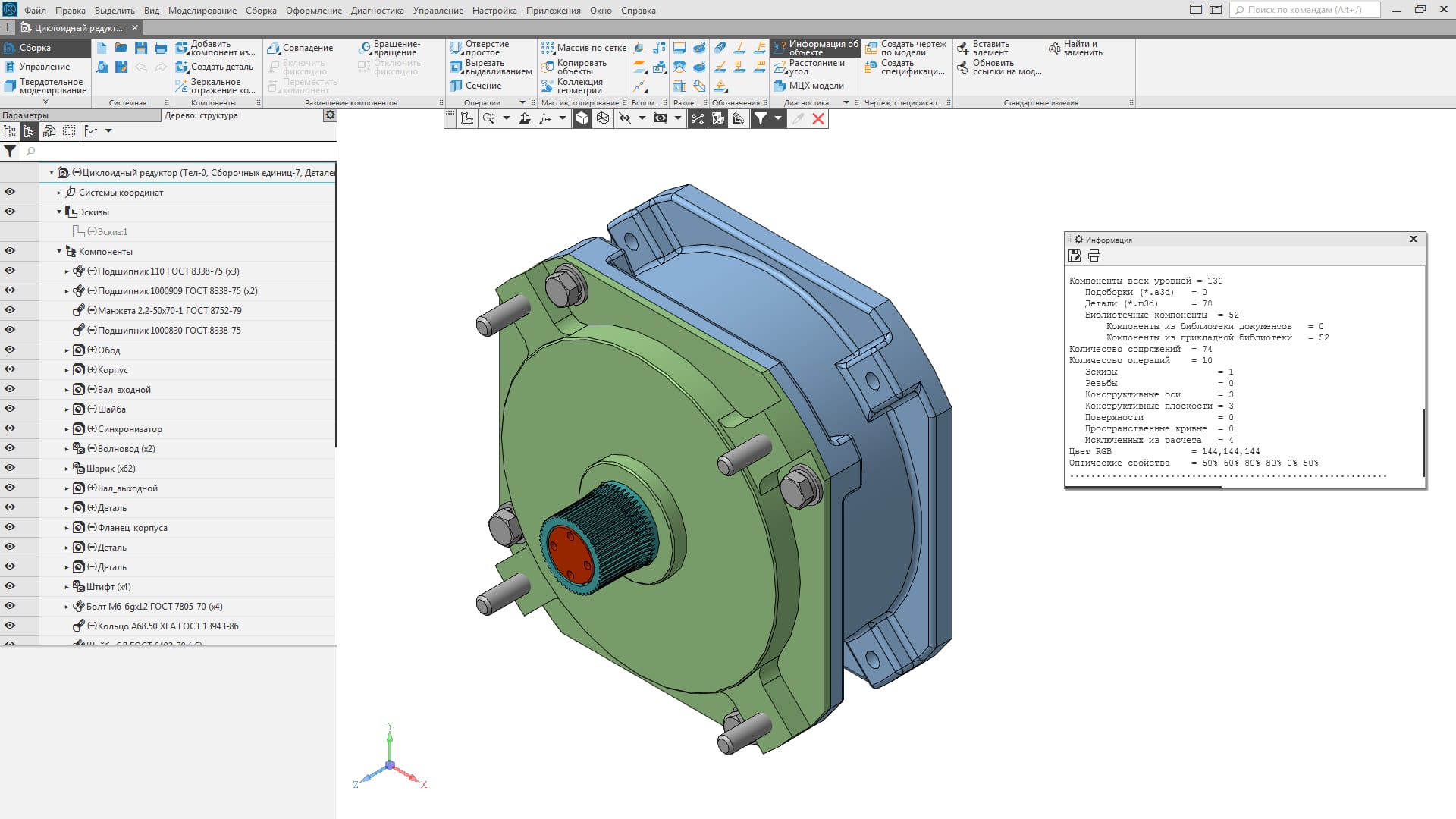This screenshot has width=1456, height=819.
Task: Open the Диагностика menu
Action: point(377,11)
